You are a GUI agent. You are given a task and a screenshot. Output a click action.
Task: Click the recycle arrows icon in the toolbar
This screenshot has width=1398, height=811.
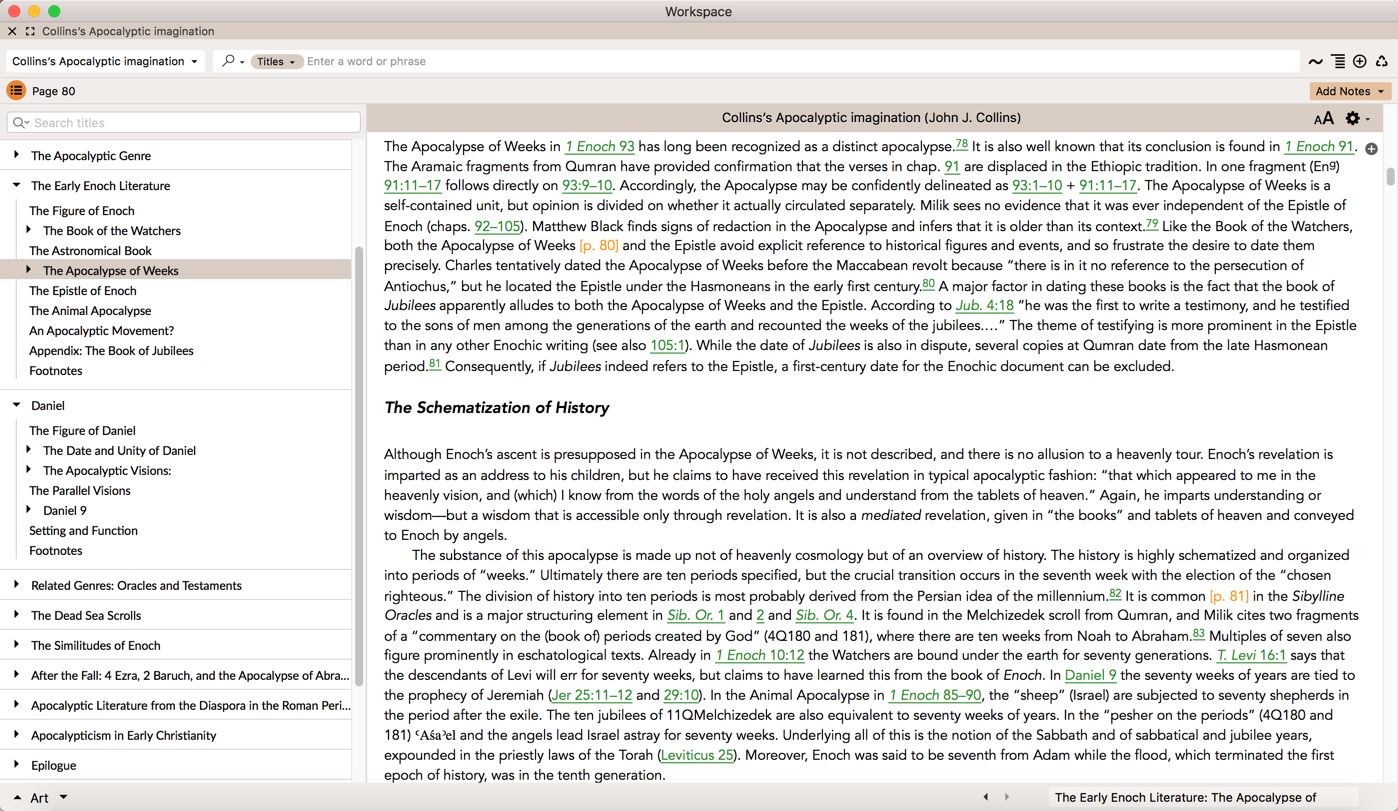pos(1382,62)
